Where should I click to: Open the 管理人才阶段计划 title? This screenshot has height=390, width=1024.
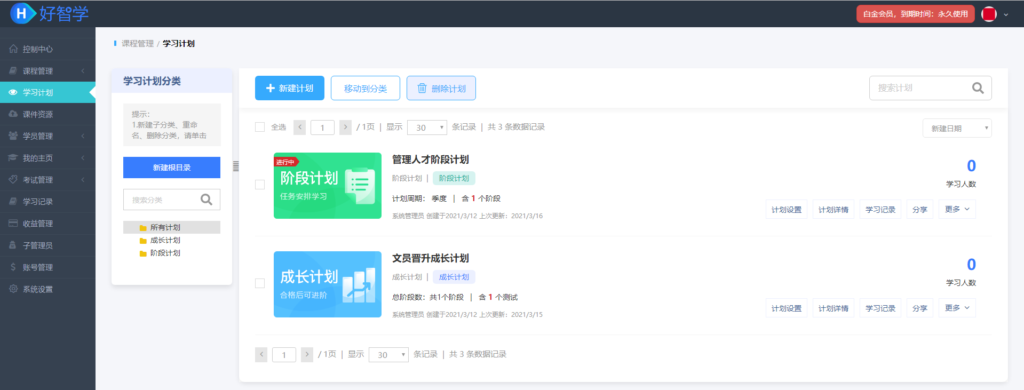[430, 159]
